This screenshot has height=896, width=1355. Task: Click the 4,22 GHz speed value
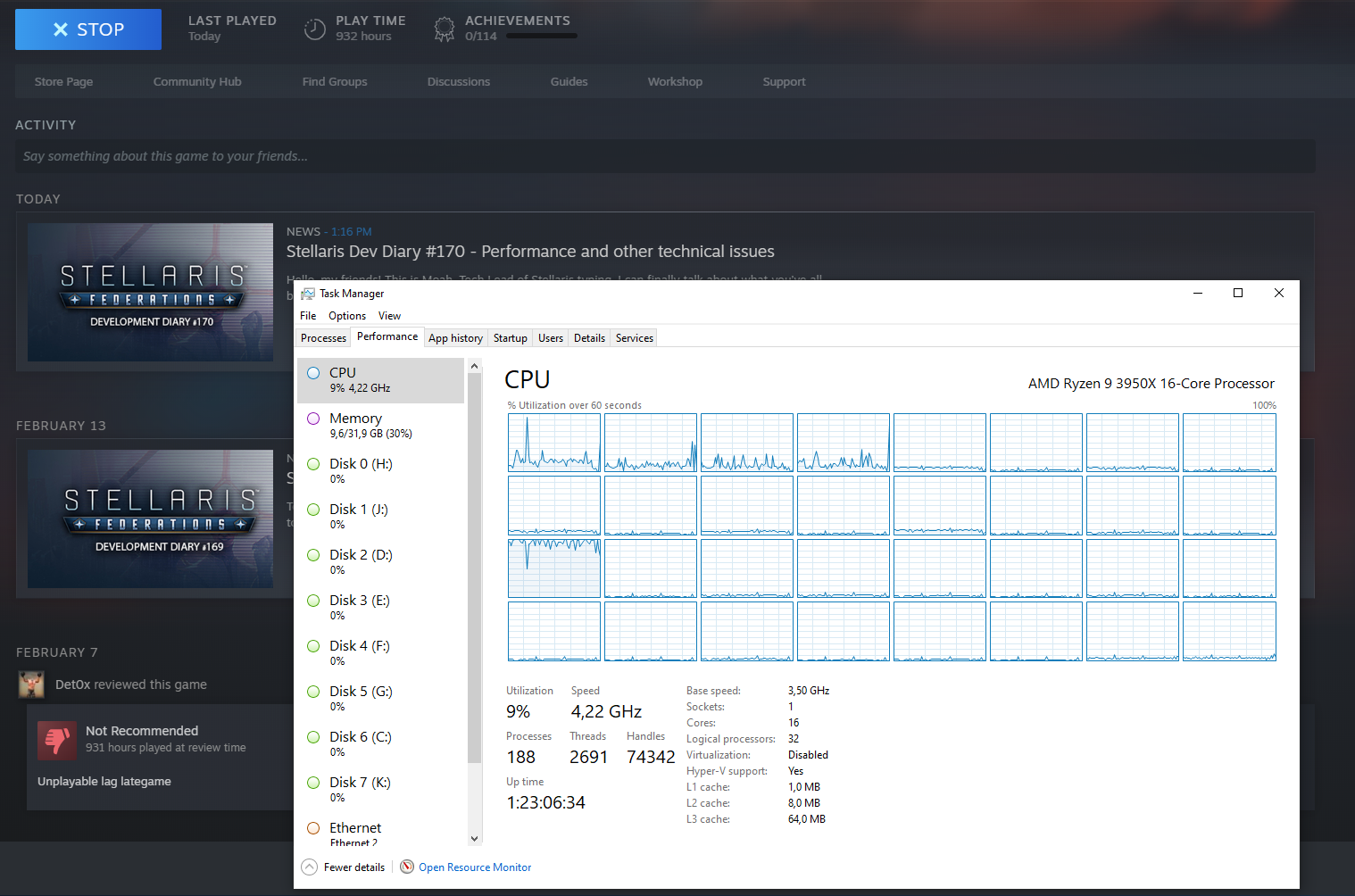pos(607,711)
